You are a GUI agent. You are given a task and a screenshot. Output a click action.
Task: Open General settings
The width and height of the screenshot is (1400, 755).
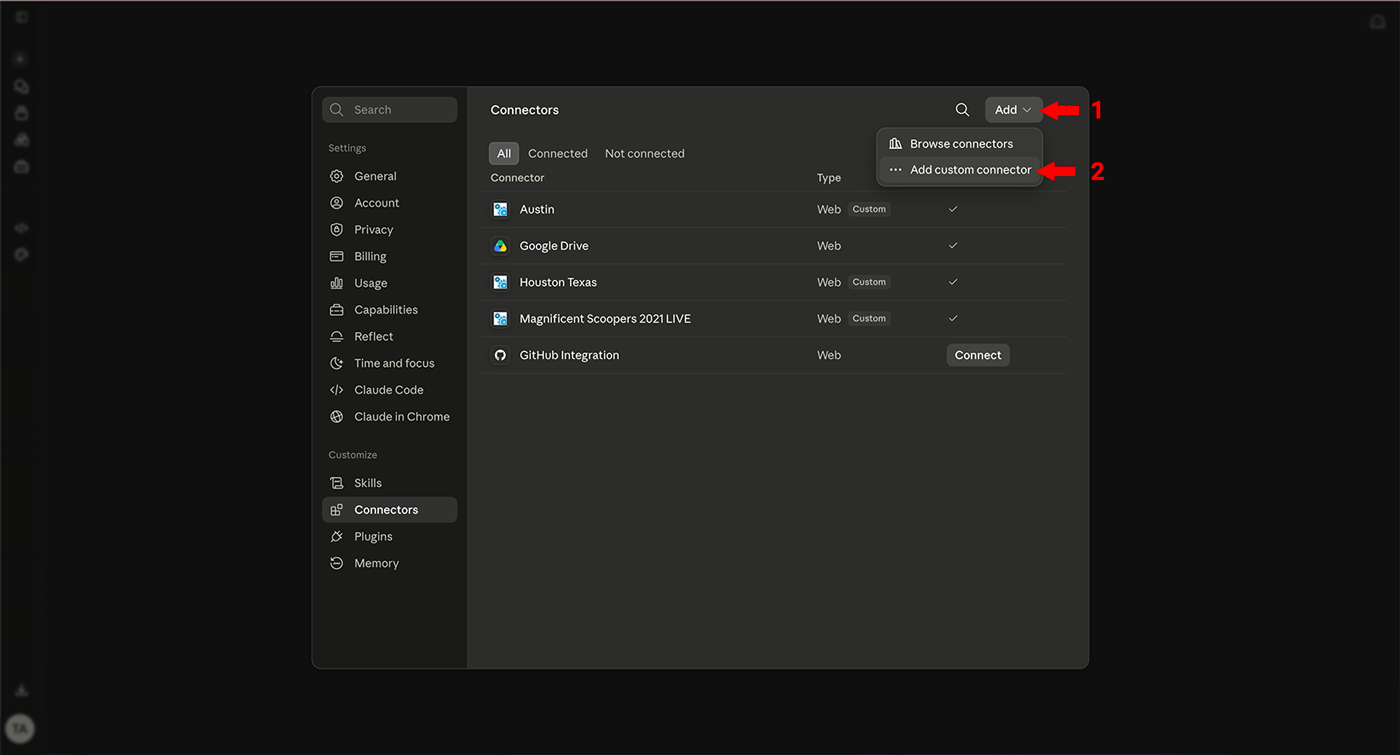389,176
